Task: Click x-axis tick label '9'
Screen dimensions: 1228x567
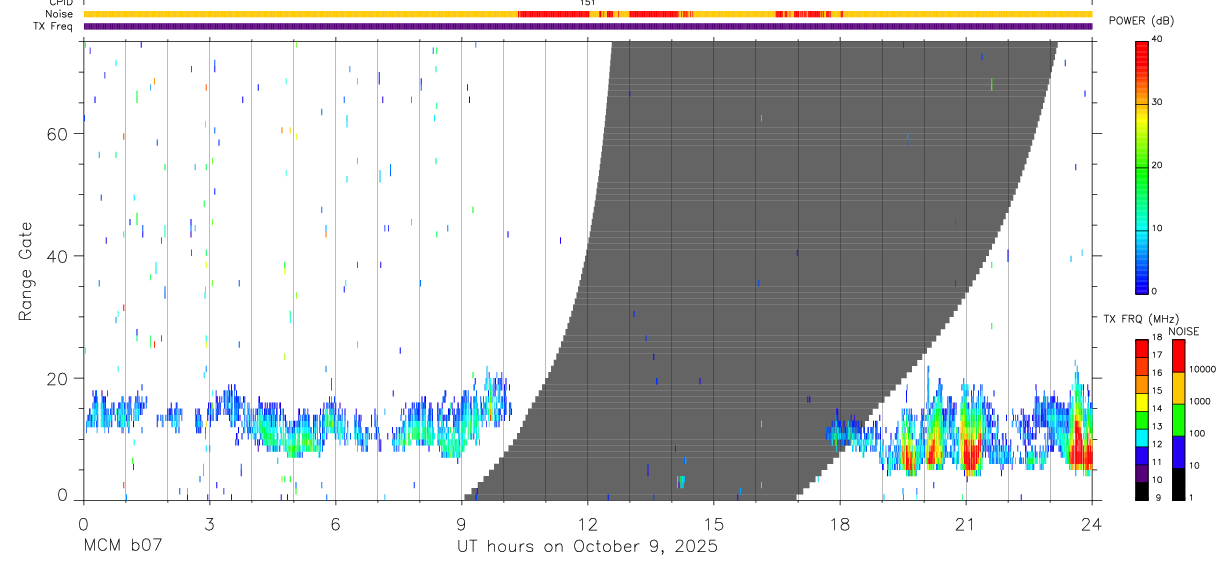Action: coord(461,523)
